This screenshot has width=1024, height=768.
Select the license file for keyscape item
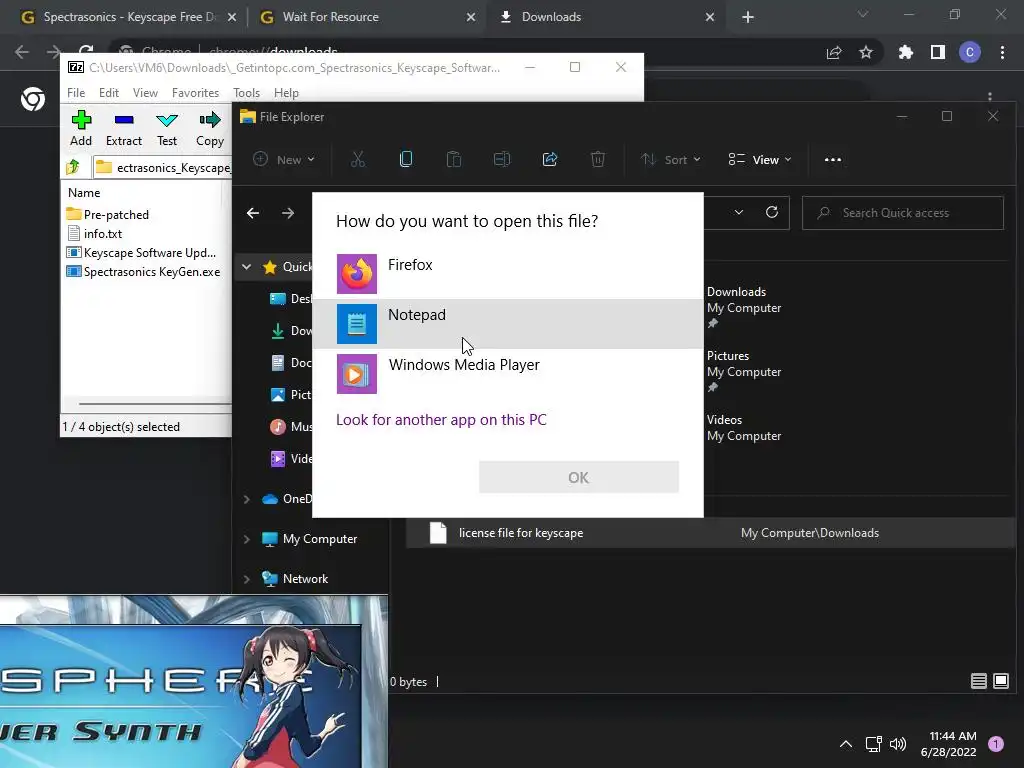pos(710,533)
